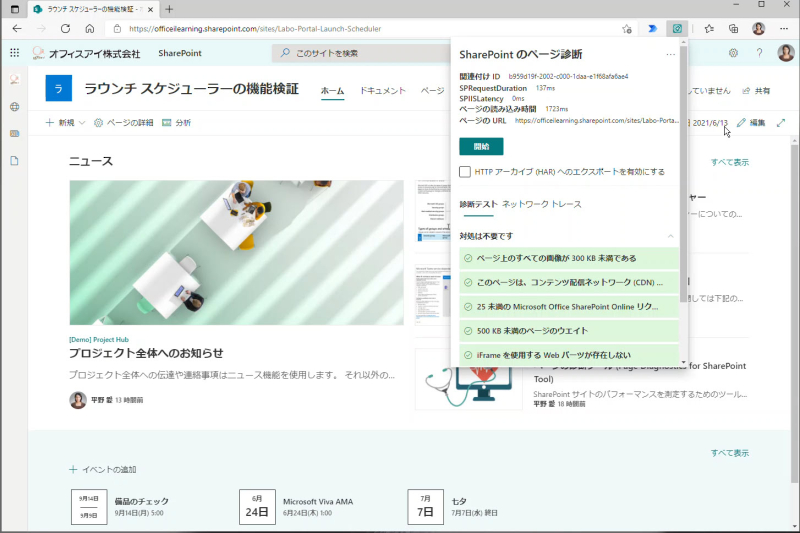Open the ドキュメント navigation tab
The image size is (800, 533).
[383, 90]
